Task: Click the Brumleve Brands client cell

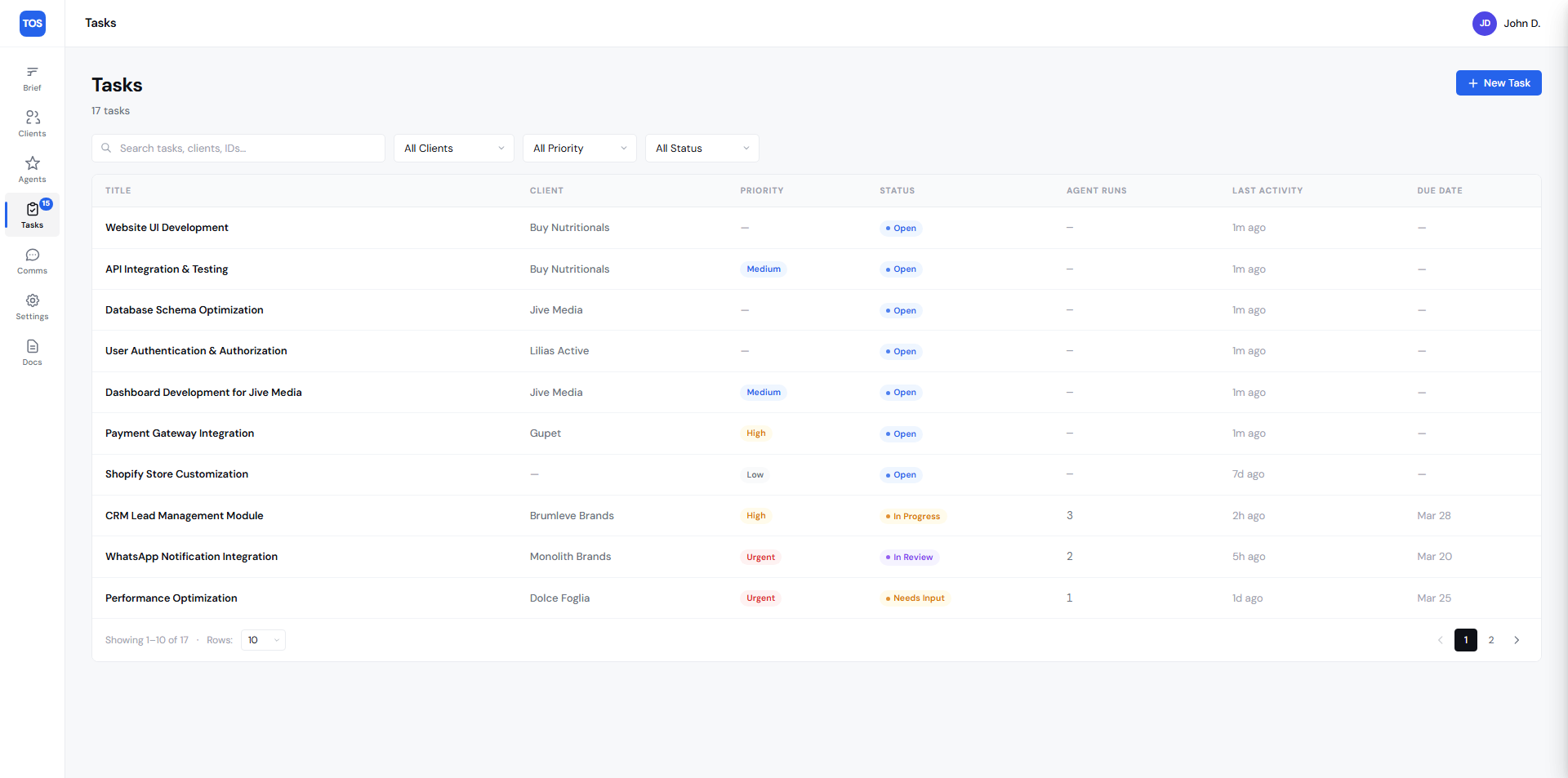Action: coord(572,516)
